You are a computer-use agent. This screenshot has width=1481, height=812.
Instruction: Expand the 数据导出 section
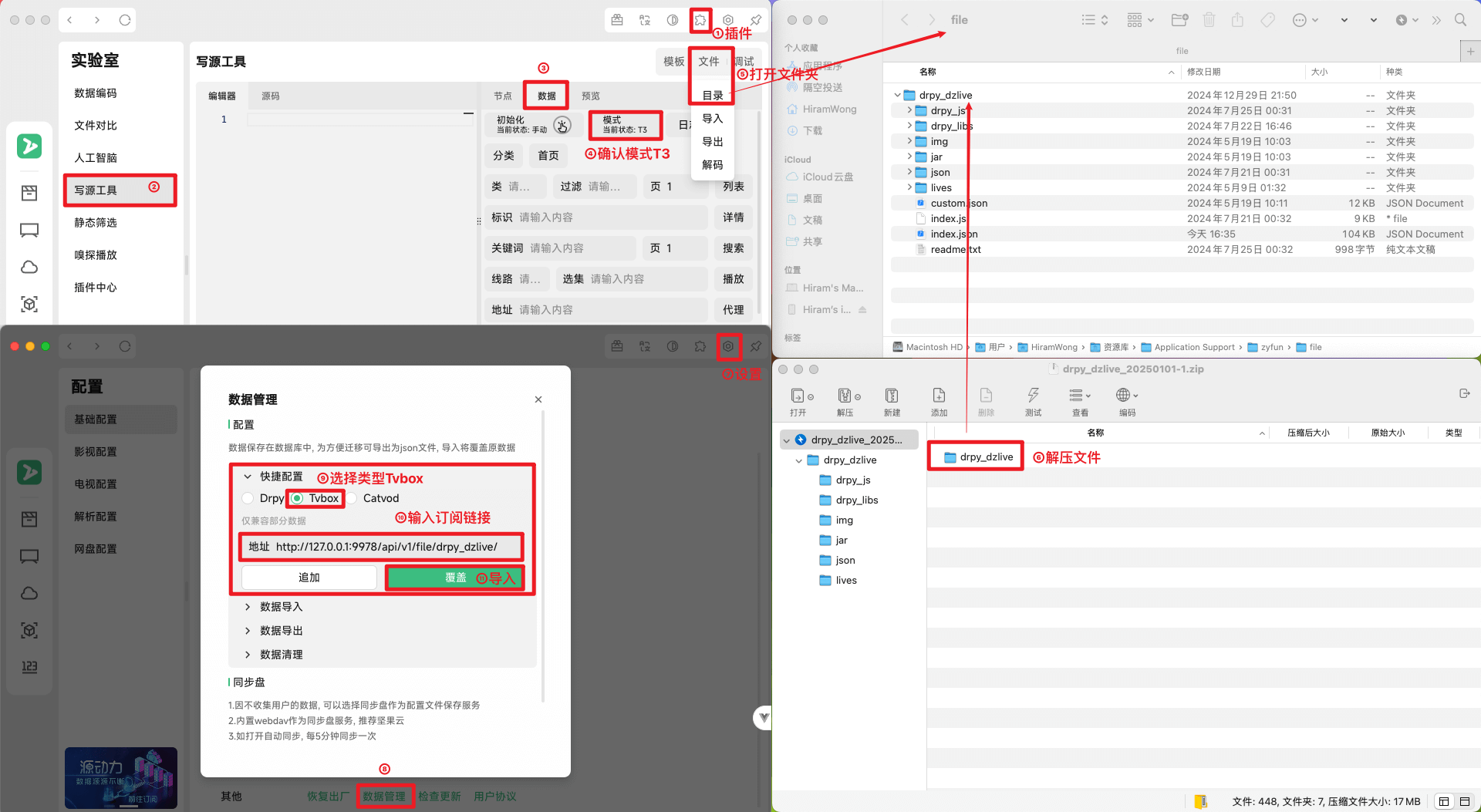pos(248,631)
